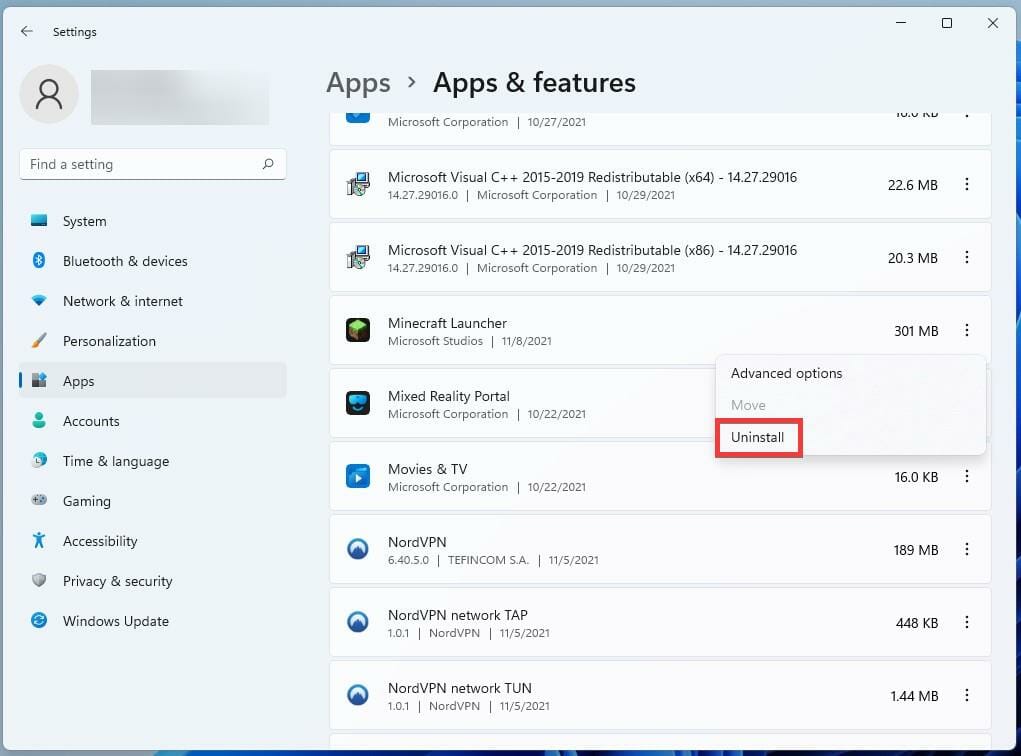
Task: Open Accessibility settings
Action: pyautogui.click(x=153, y=541)
